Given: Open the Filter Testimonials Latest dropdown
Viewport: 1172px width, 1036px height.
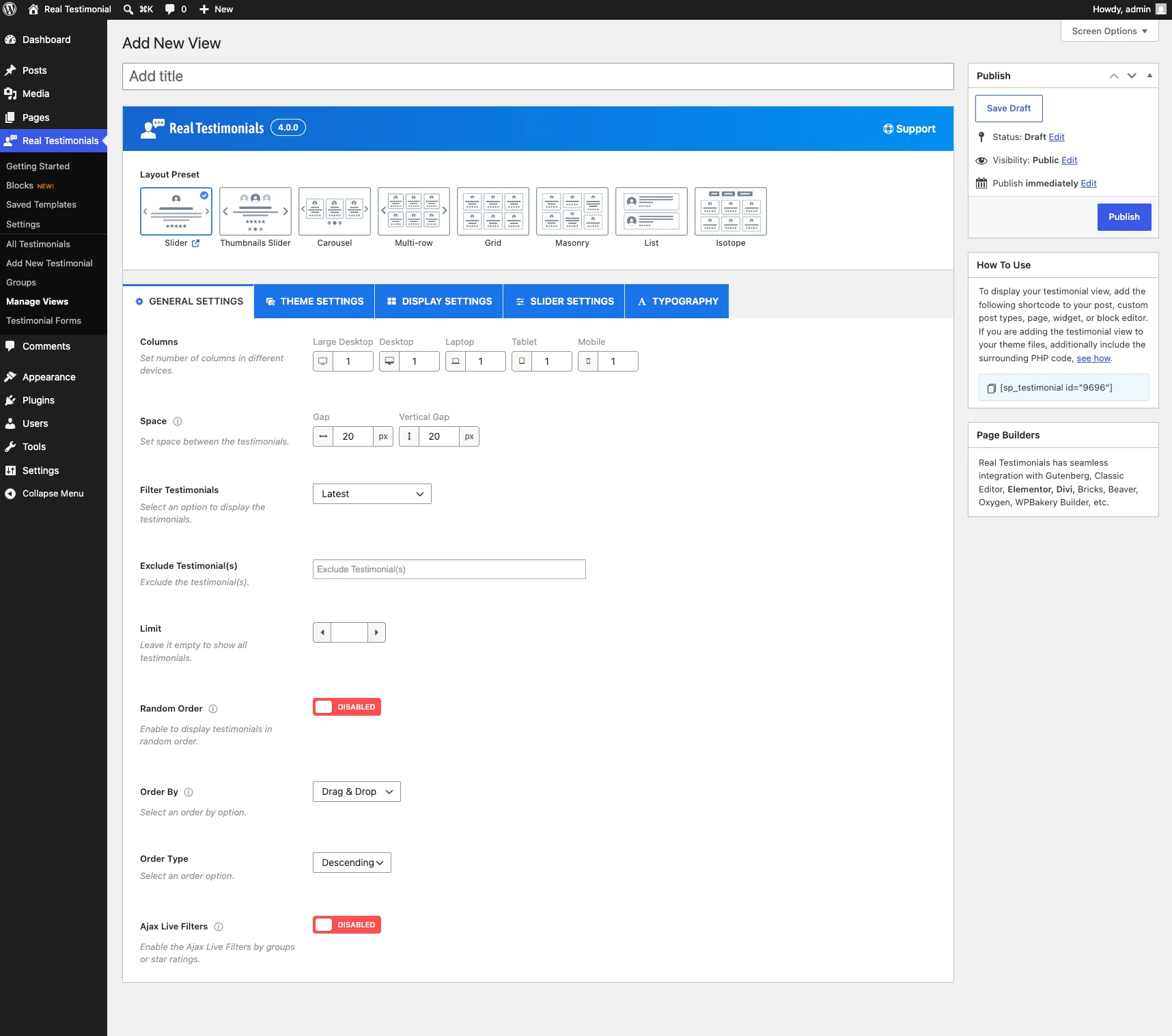Looking at the screenshot, I should (372, 494).
